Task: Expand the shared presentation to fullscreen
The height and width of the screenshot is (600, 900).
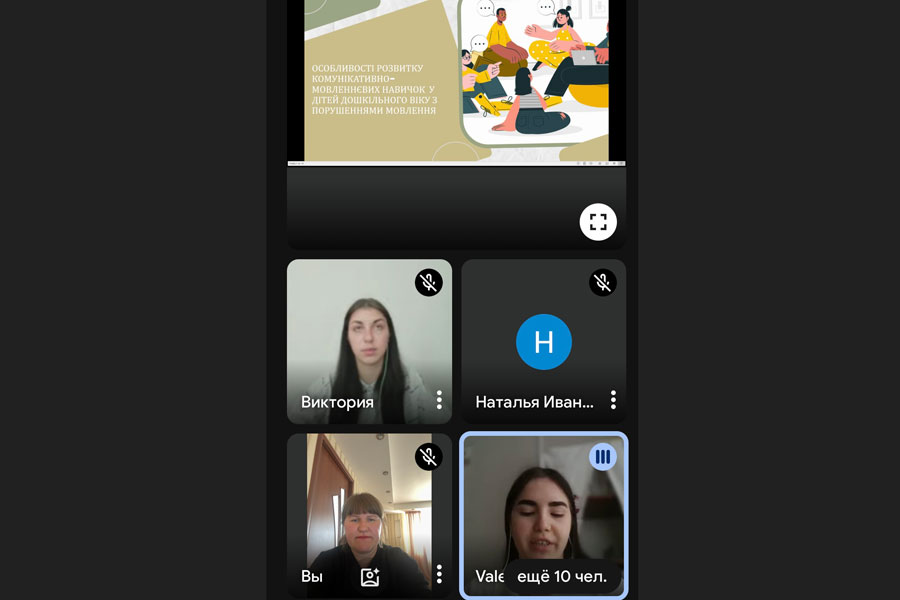Action: coord(598,222)
